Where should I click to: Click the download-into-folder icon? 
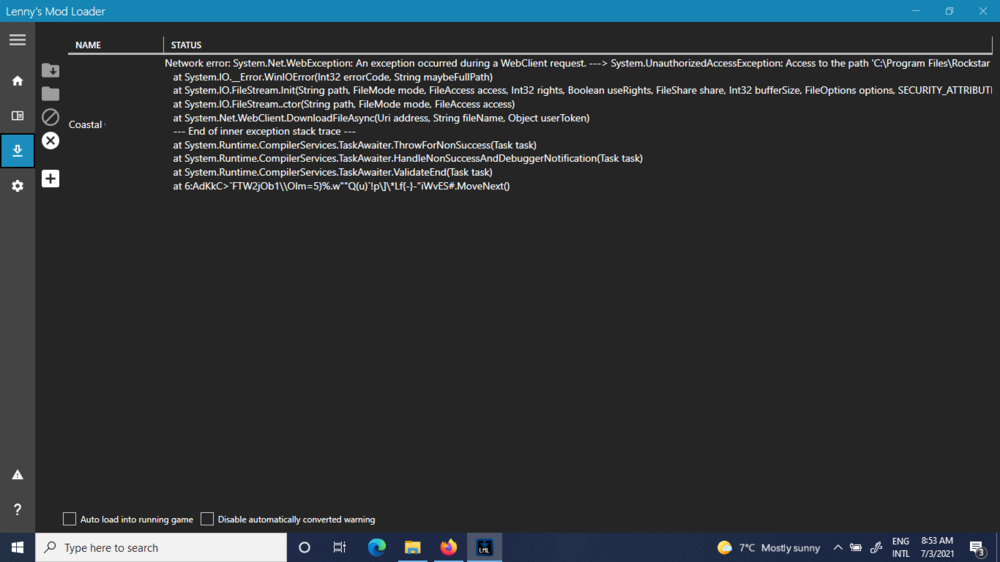pyautogui.click(x=50, y=70)
